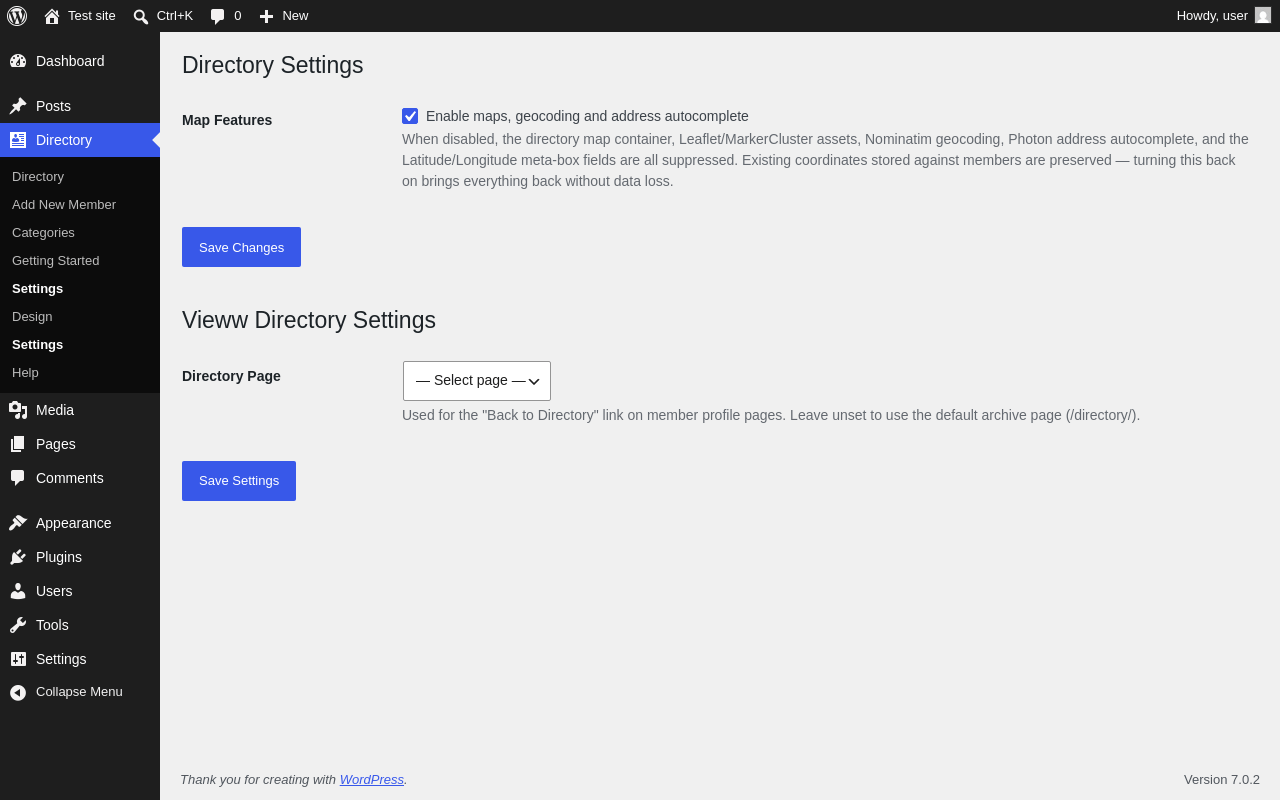Select the Tools wrench icon
Viewport: 1280px width, 800px height.
[18, 625]
